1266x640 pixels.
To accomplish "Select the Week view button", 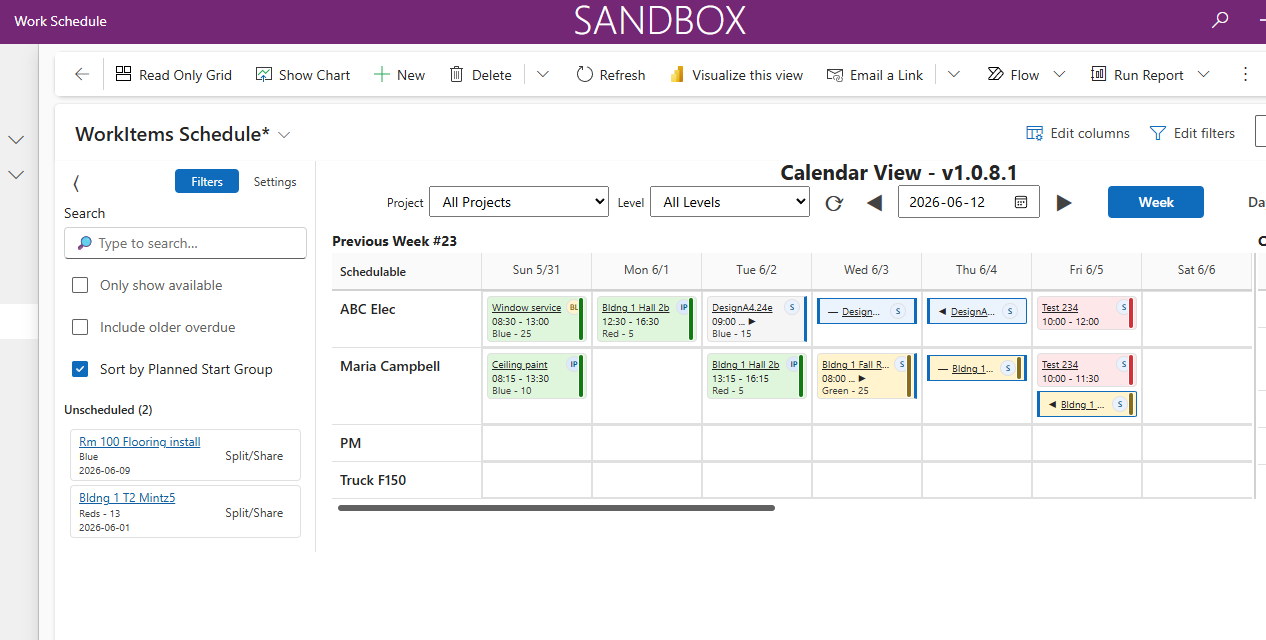I will point(1156,202).
